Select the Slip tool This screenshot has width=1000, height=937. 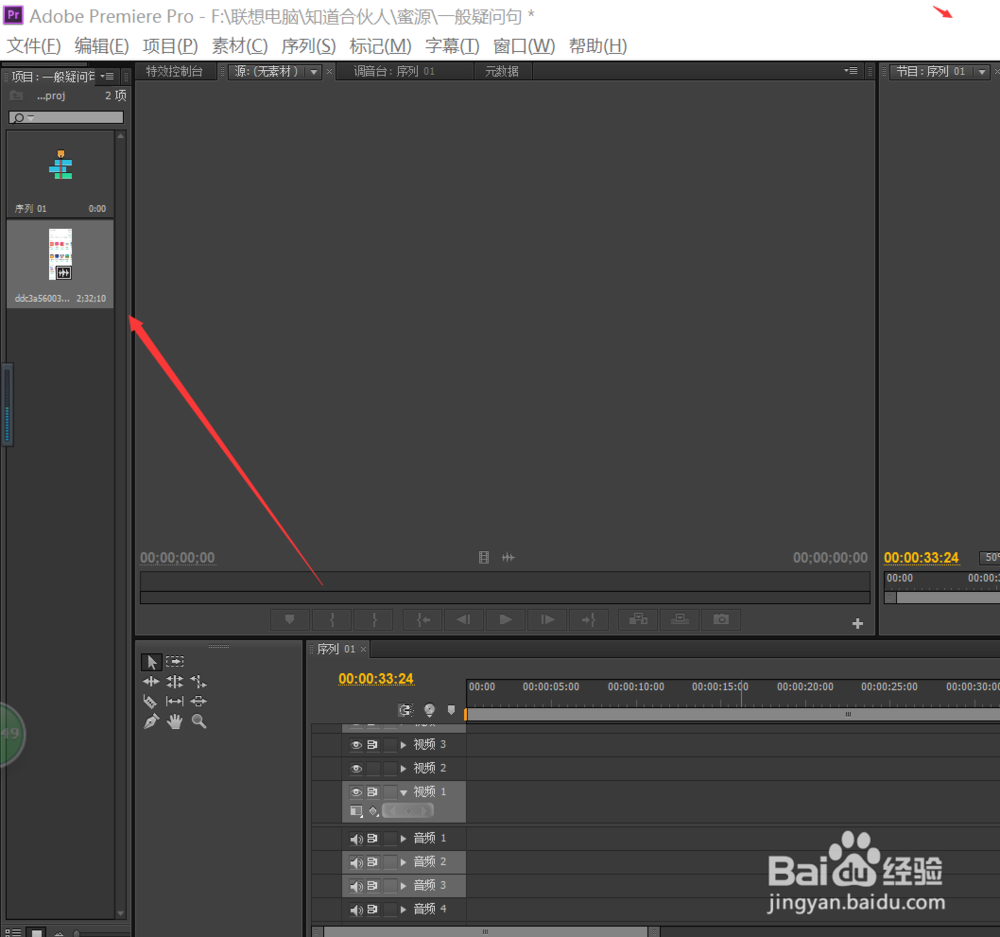click(x=175, y=702)
